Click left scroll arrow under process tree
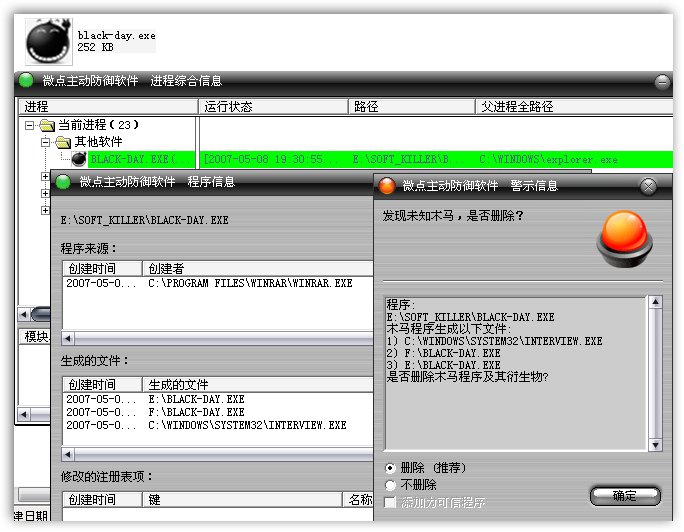The width and height of the screenshot is (684, 532). [x=24, y=314]
